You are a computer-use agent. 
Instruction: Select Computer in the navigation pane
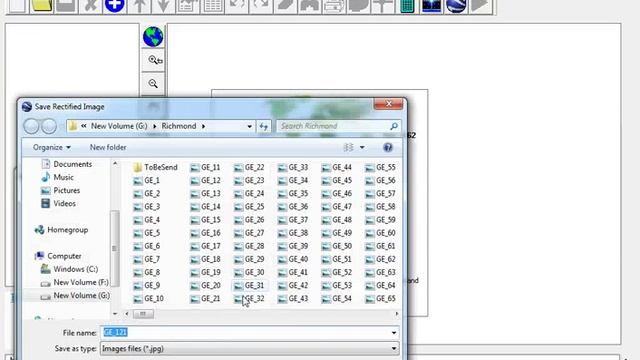[58, 256]
